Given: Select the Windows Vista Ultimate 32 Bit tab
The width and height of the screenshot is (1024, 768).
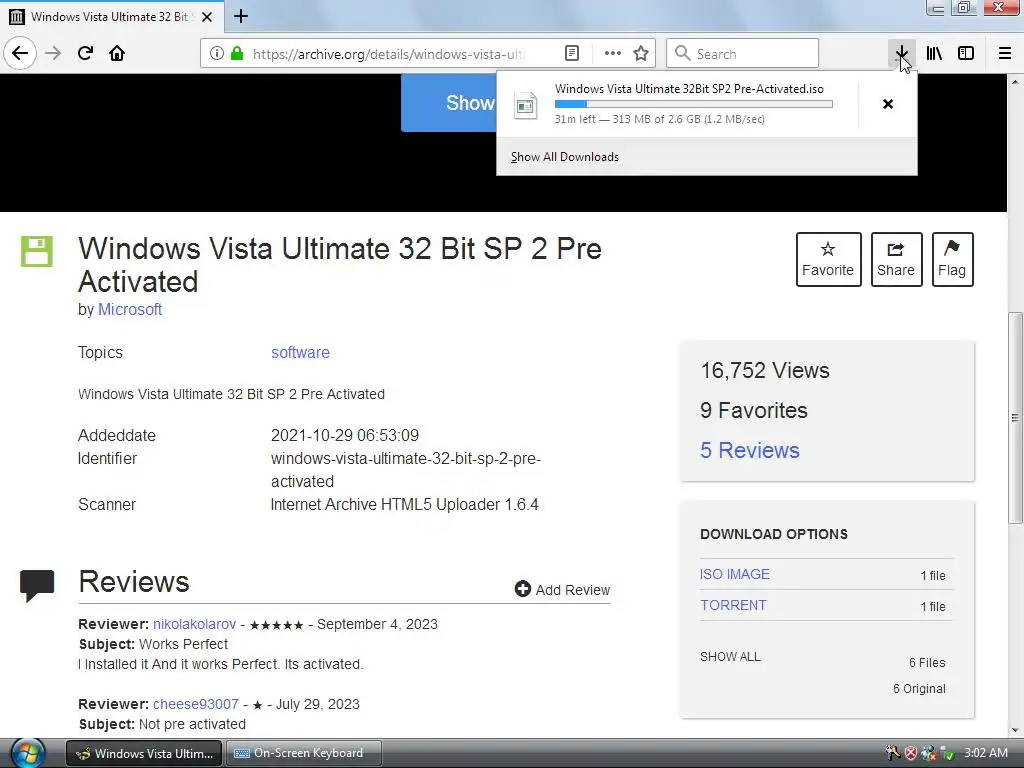Looking at the screenshot, I should pyautogui.click(x=112, y=17).
